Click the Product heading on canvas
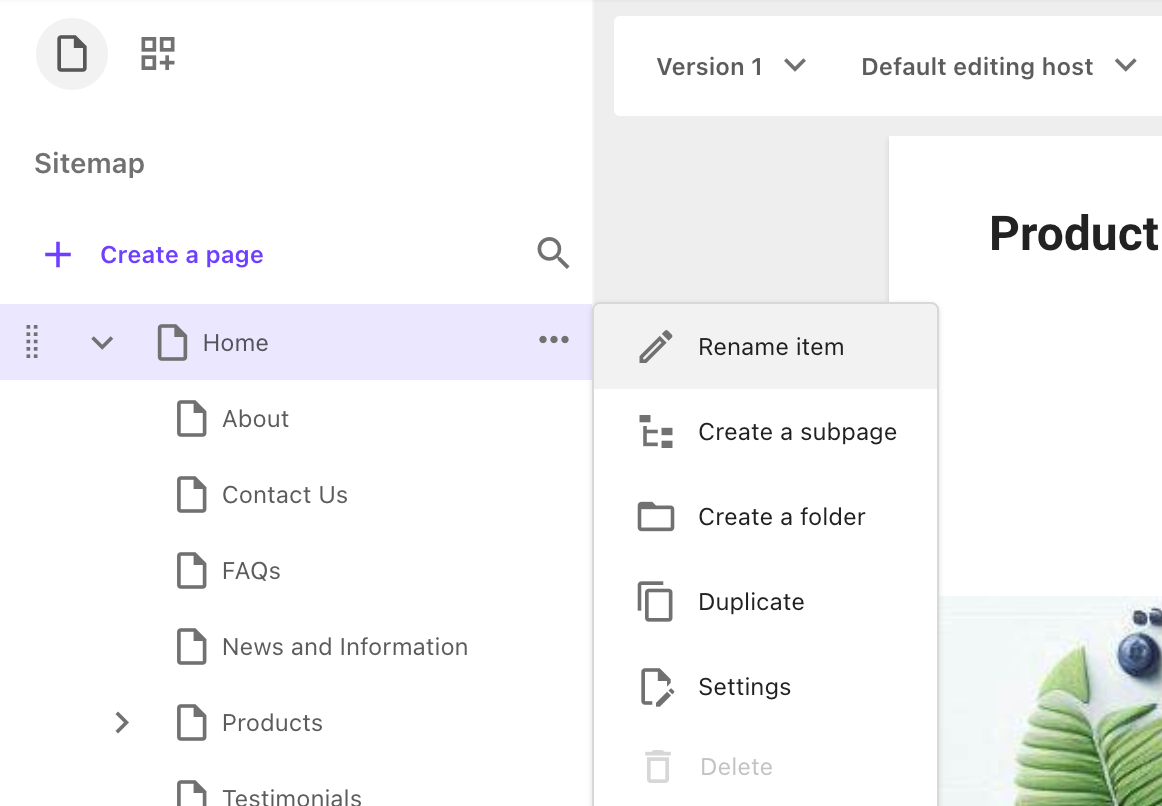The height and width of the screenshot is (806, 1162). pyautogui.click(x=1075, y=234)
